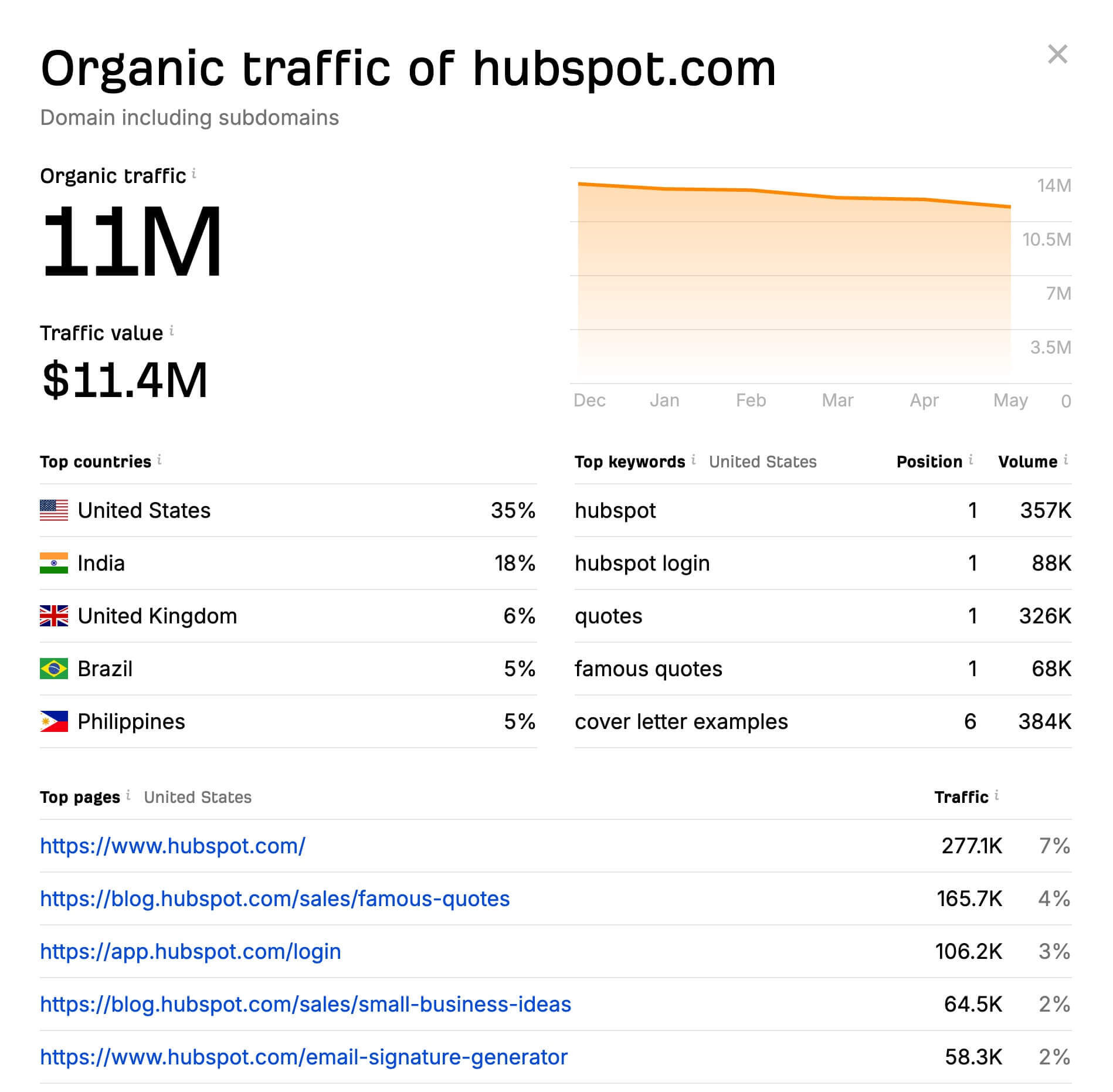This screenshot has height=1092, width=1113.
Task: Click the orange line at May endpoint
Action: click(1009, 206)
